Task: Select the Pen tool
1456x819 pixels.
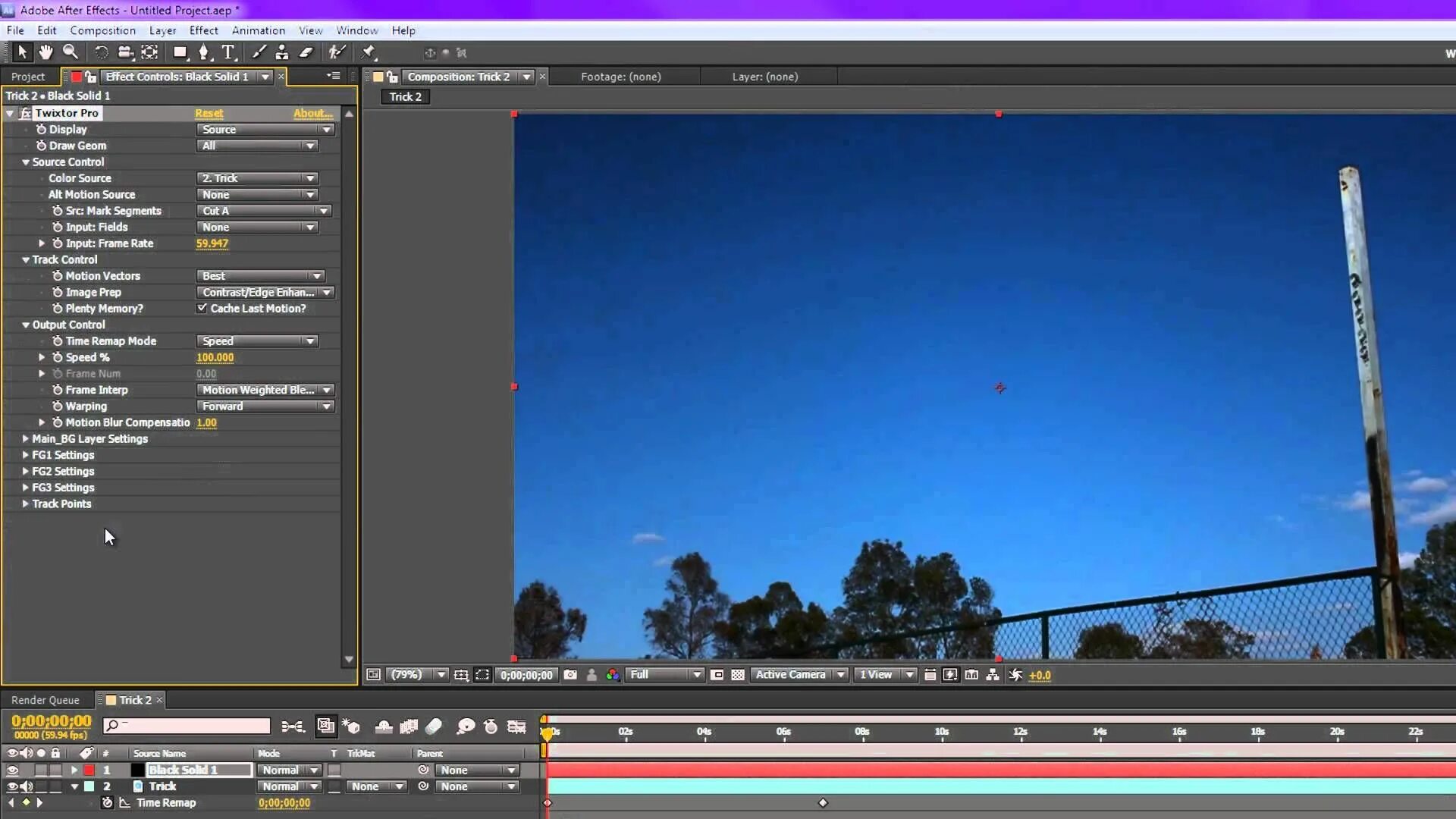Action: (x=204, y=52)
